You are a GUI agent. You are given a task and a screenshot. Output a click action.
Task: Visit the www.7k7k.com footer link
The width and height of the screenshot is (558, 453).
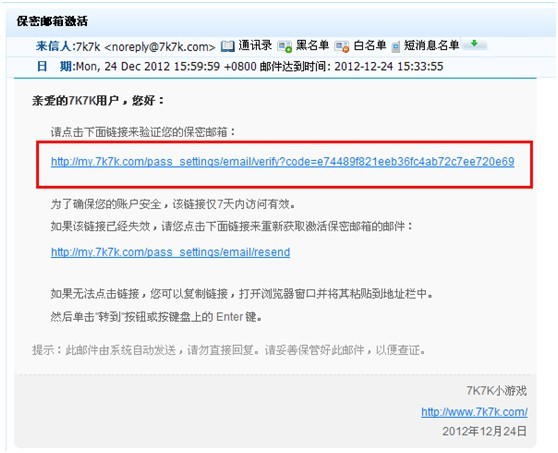click(x=474, y=412)
